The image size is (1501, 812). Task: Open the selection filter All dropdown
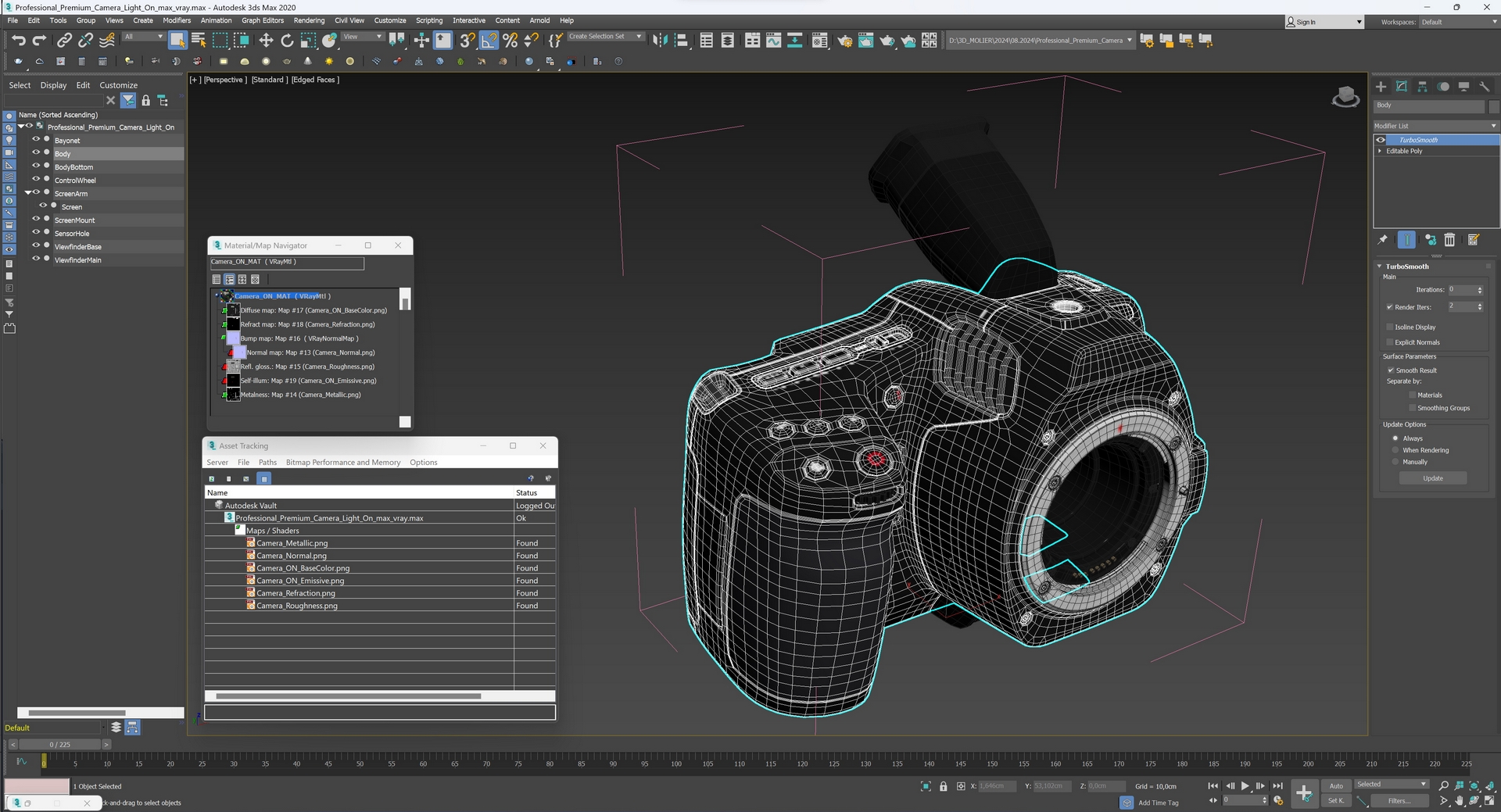click(x=144, y=37)
